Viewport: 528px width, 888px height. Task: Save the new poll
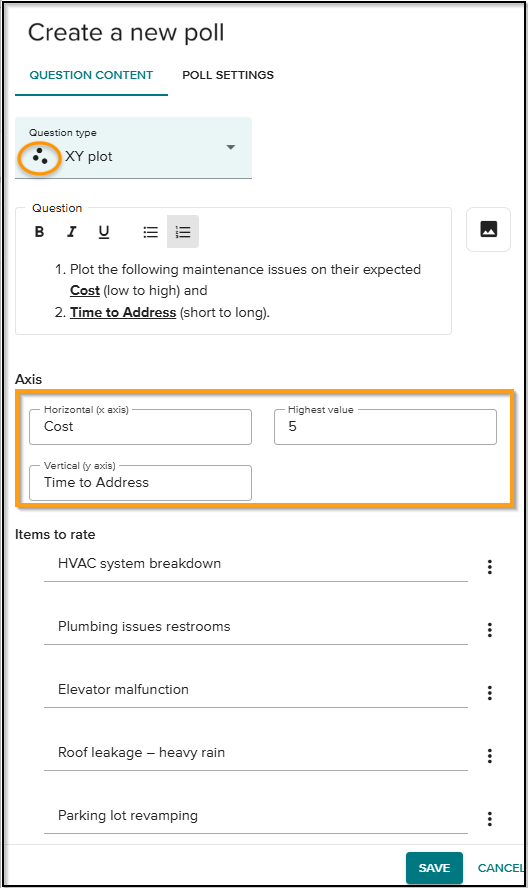click(434, 868)
